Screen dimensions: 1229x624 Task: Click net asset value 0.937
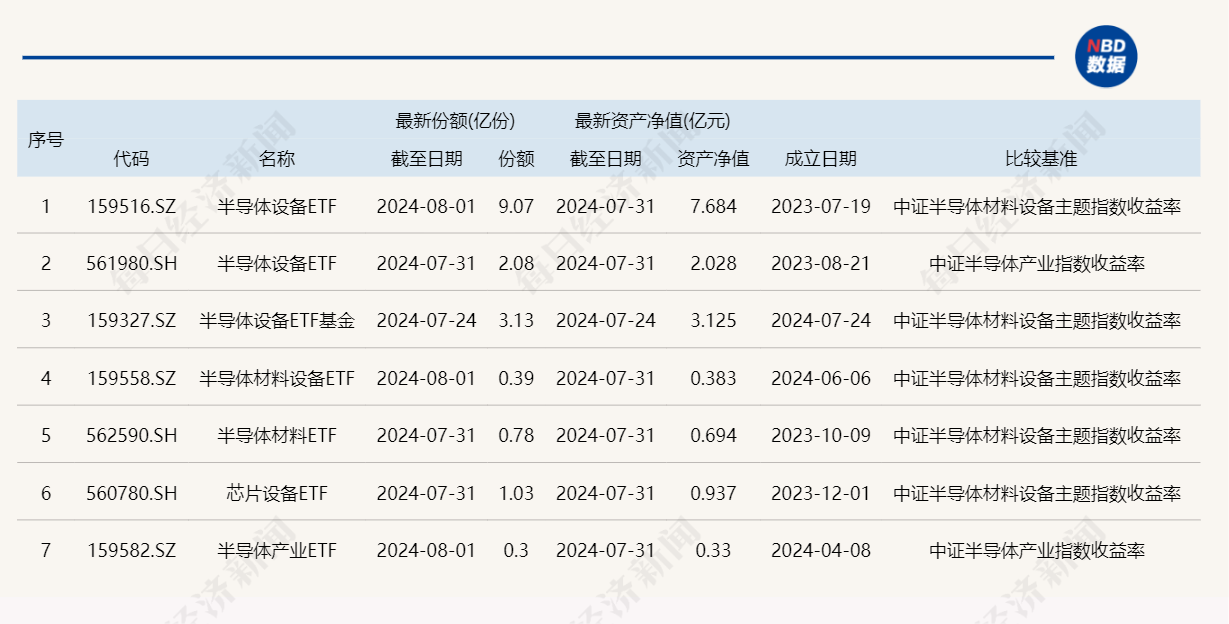pos(713,493)
